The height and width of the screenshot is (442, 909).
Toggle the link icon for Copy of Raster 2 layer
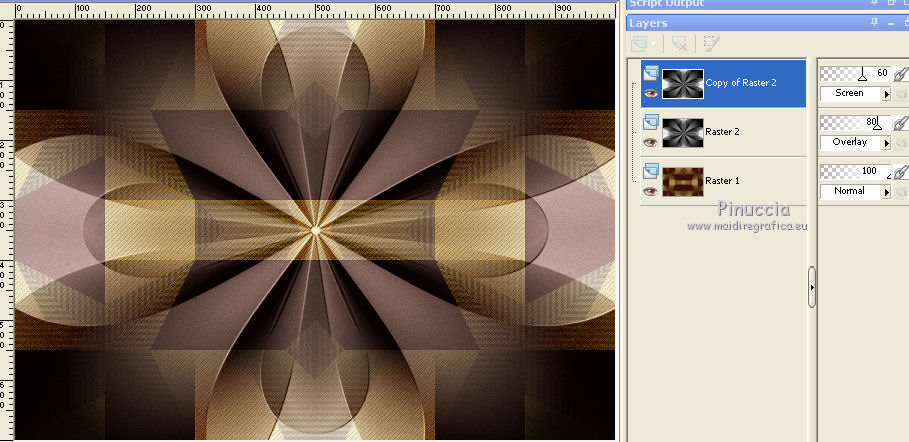tap(900, 74)
